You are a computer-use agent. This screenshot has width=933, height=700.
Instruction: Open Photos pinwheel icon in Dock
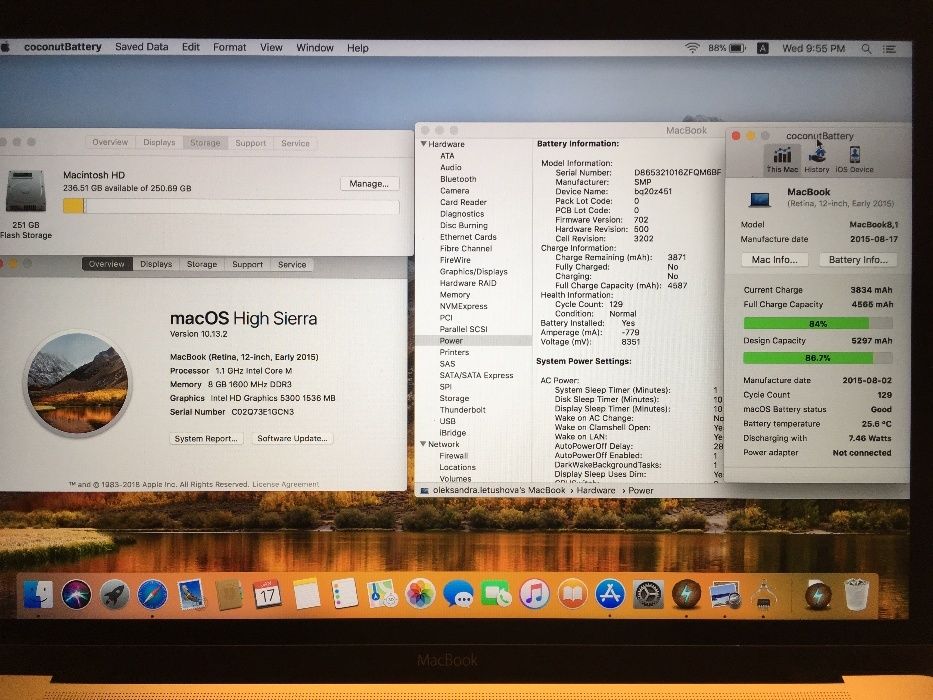[420, 594]
